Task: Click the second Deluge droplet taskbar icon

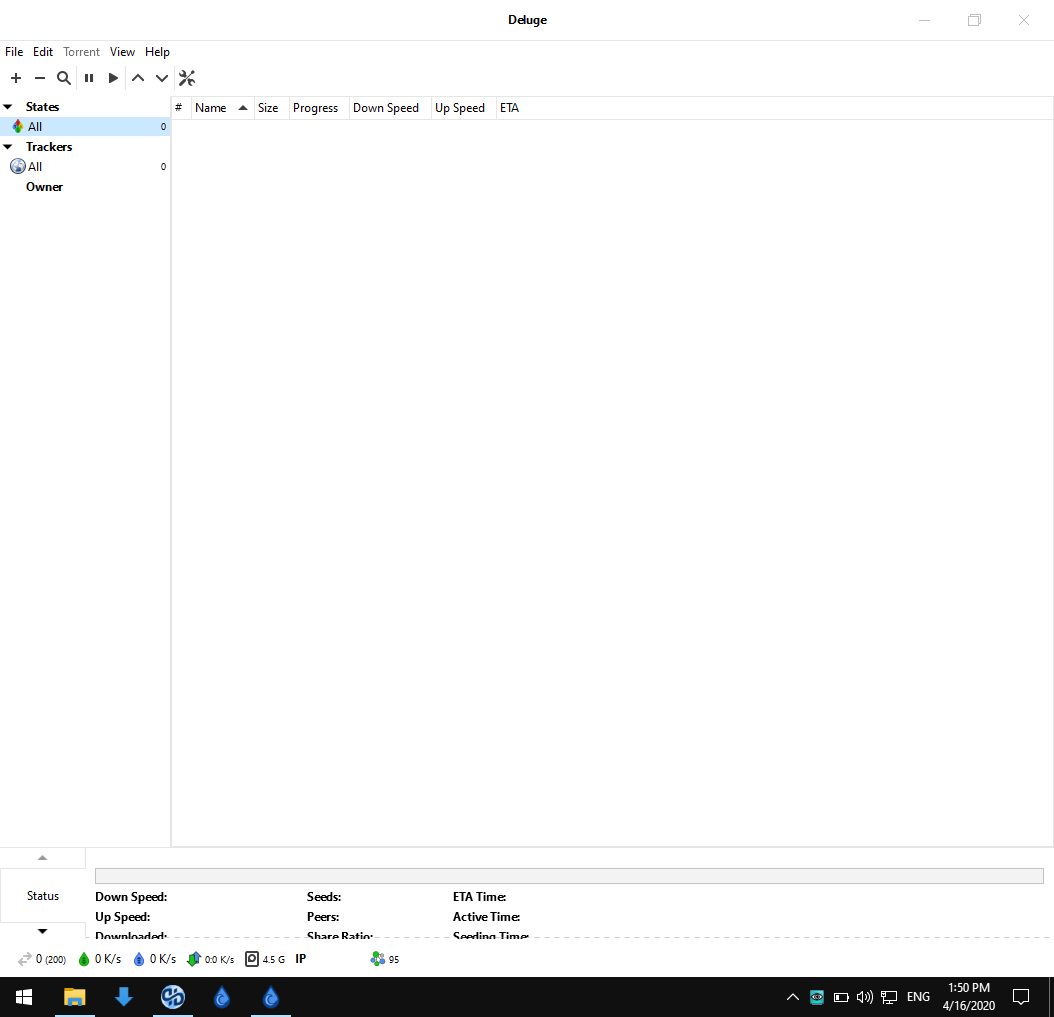Action: tap(271, 997)
